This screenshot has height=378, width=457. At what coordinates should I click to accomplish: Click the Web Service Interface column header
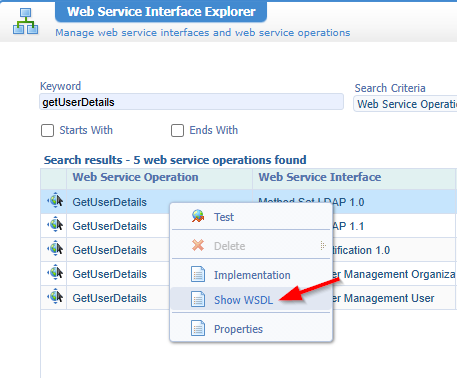(x=354, y=178)
